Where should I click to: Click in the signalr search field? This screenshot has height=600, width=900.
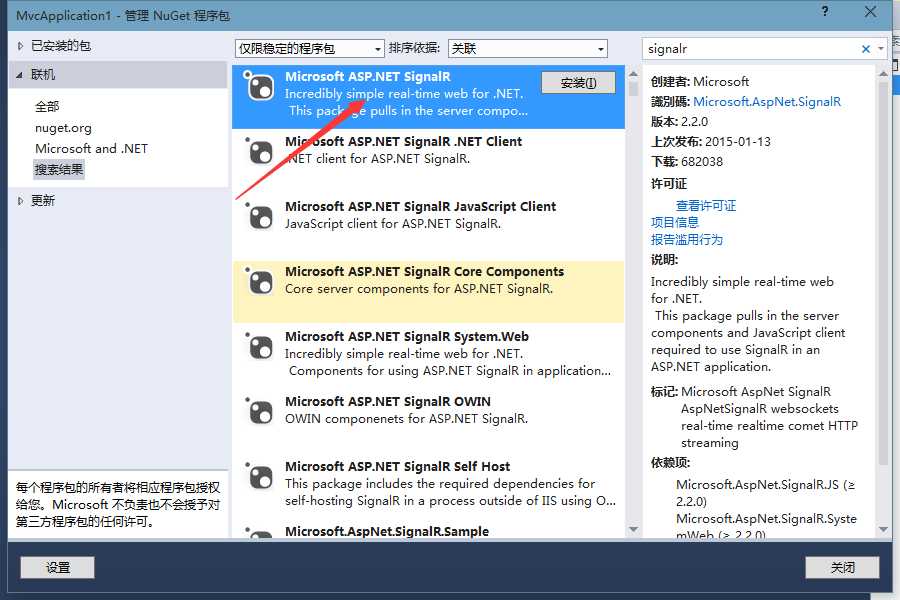click(751, 49)
